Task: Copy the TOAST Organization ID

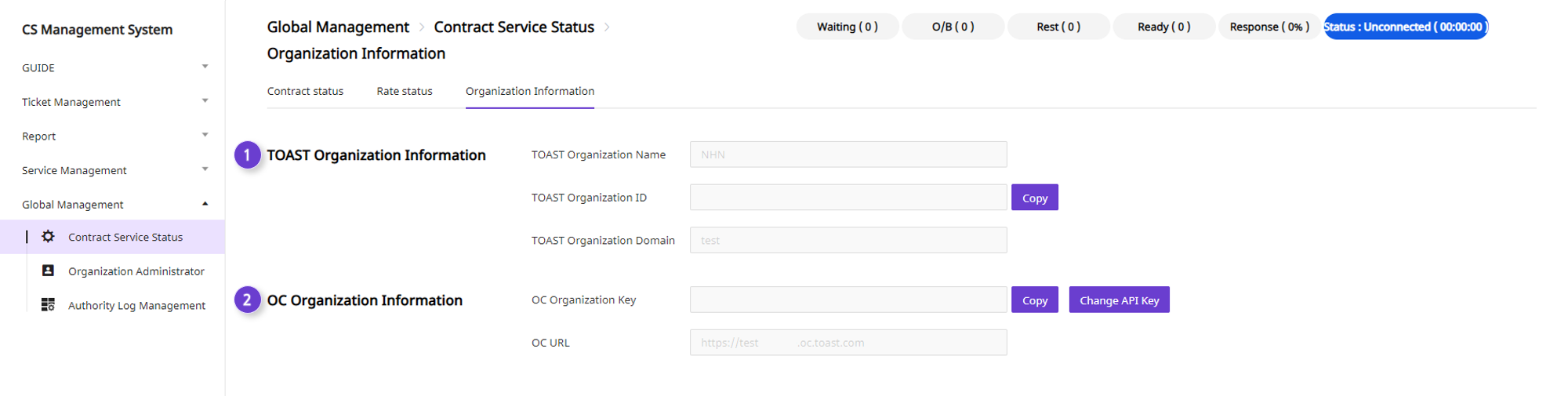Action: 1035,198
